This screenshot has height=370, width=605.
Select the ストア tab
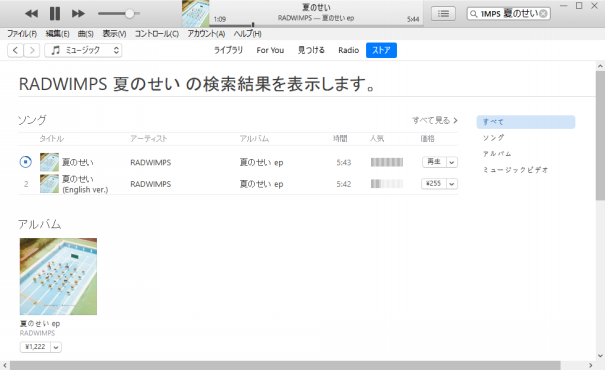[x=381, y=50]
